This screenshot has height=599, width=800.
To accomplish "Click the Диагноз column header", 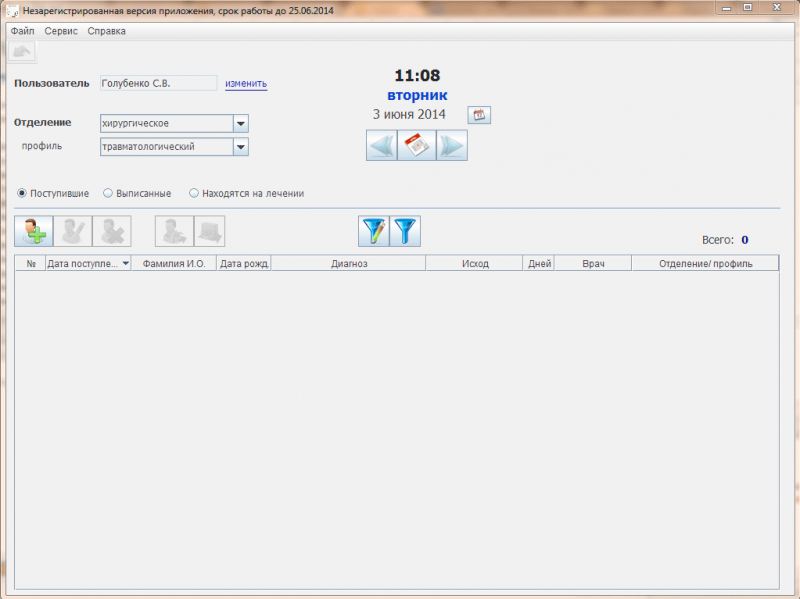I will pos(349,264).
